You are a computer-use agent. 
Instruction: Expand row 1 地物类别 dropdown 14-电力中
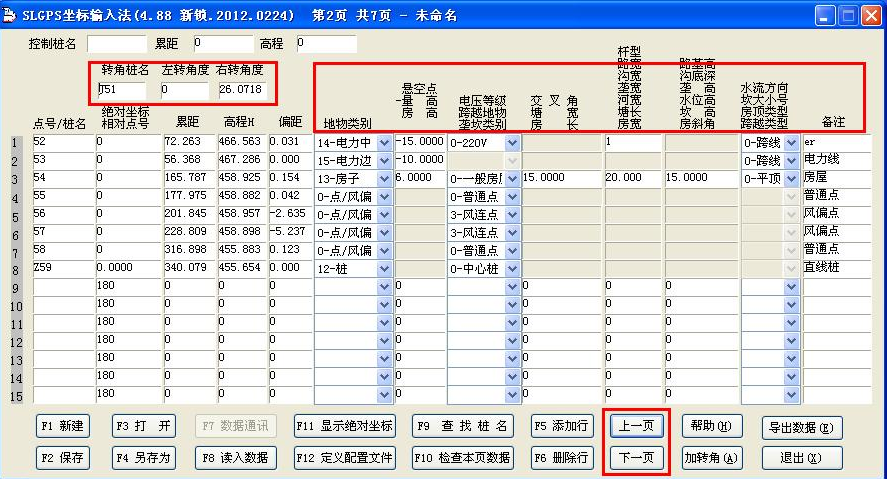click(x=384, y=143)
